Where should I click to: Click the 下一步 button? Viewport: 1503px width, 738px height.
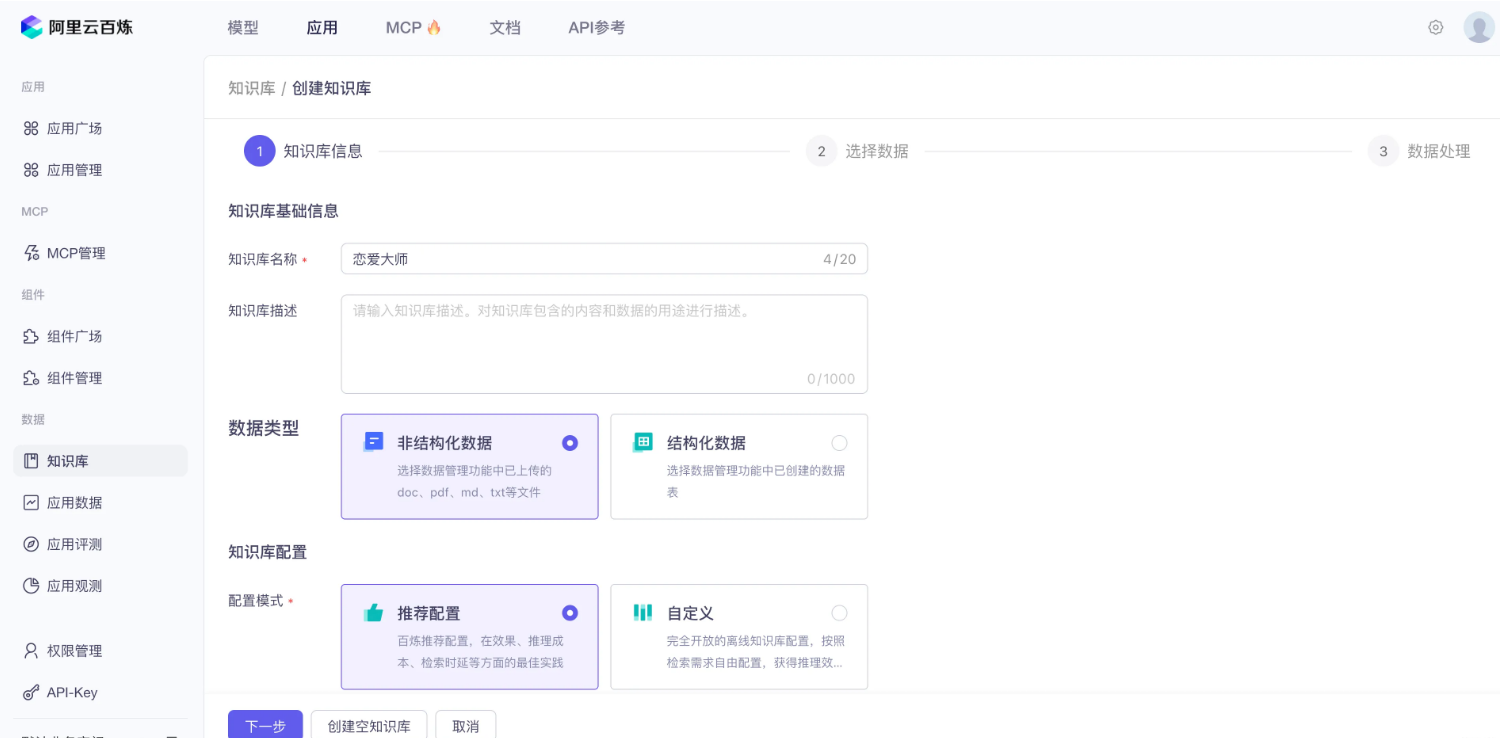pos(265,726)
